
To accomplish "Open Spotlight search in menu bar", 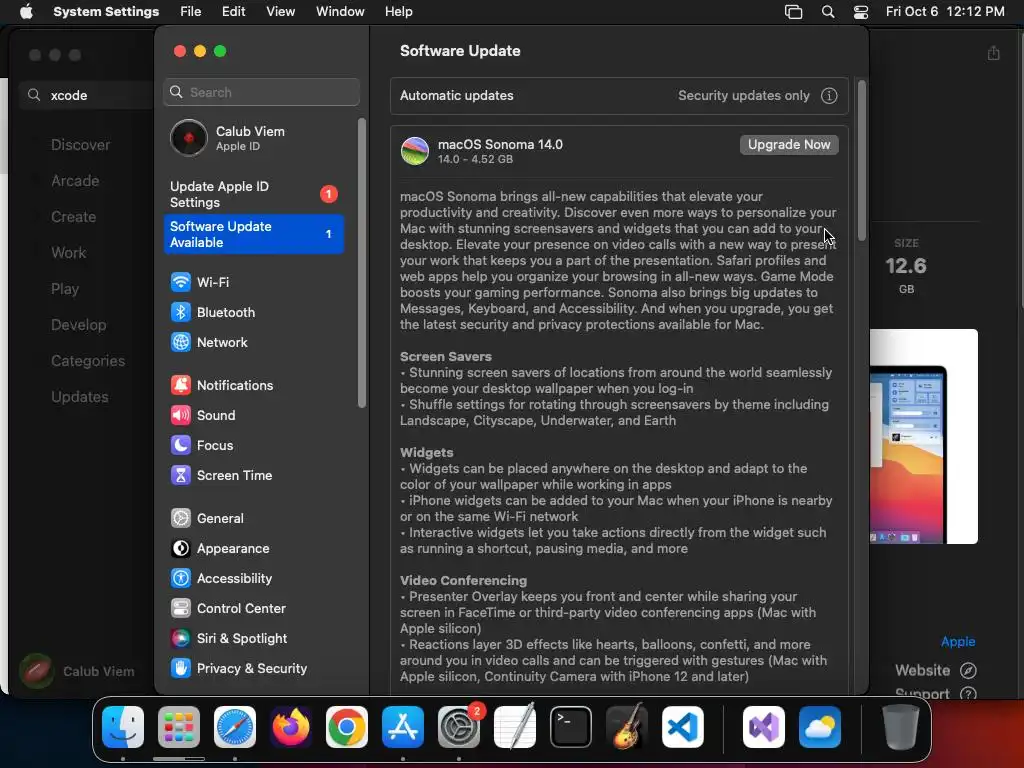I will [827, 12].
